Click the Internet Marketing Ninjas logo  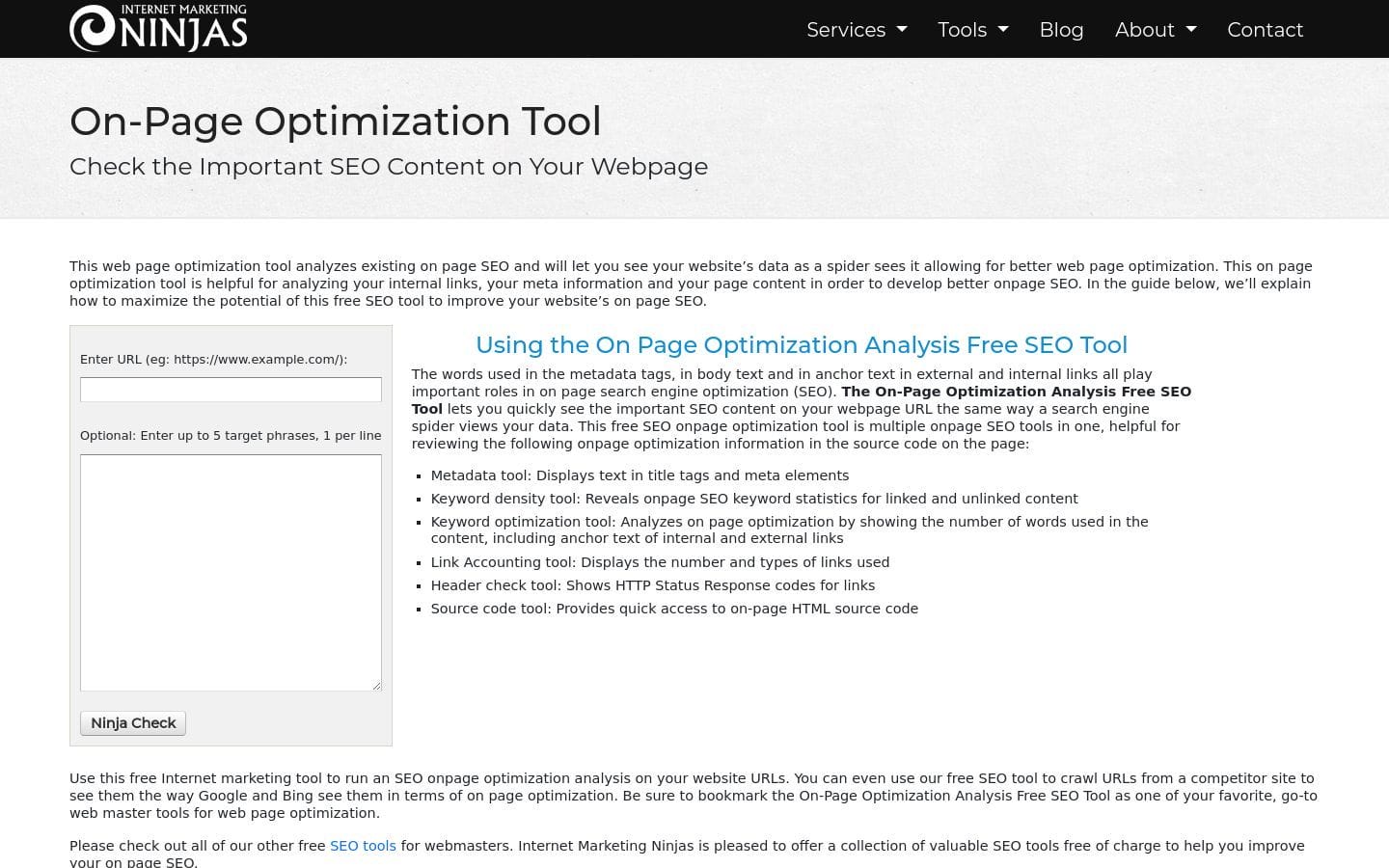click(158, 28)
